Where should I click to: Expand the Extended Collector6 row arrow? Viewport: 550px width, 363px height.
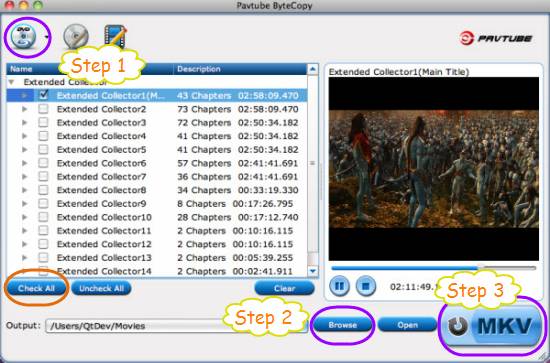click(x=24, y=163)
